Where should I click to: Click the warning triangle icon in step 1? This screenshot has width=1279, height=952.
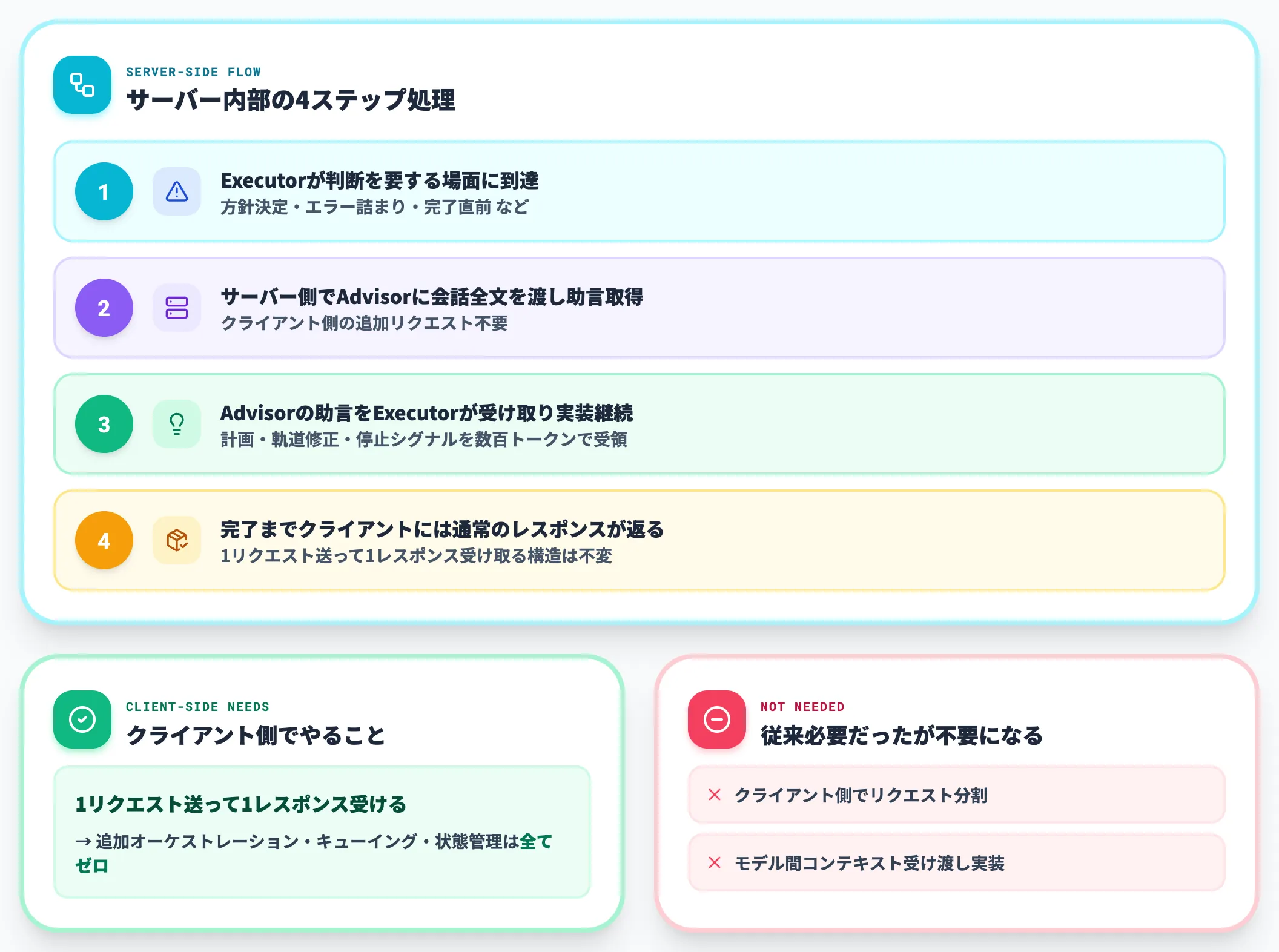[x=177, y=191]
